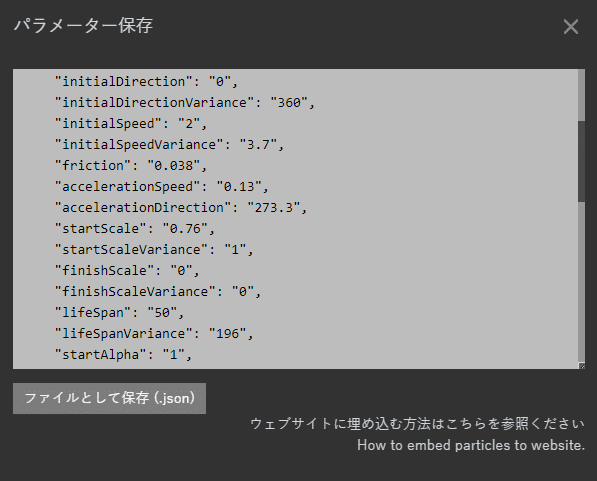The width and height of the screenshot is (597, 481).
Task: Click the "startScale": "0.76" line
Action: click(135, 229)
